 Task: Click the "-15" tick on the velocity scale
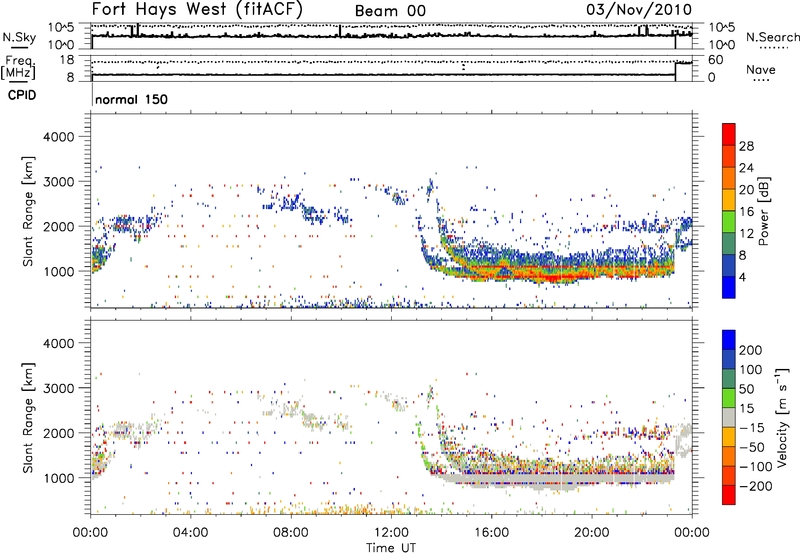[x=752, y=428]
